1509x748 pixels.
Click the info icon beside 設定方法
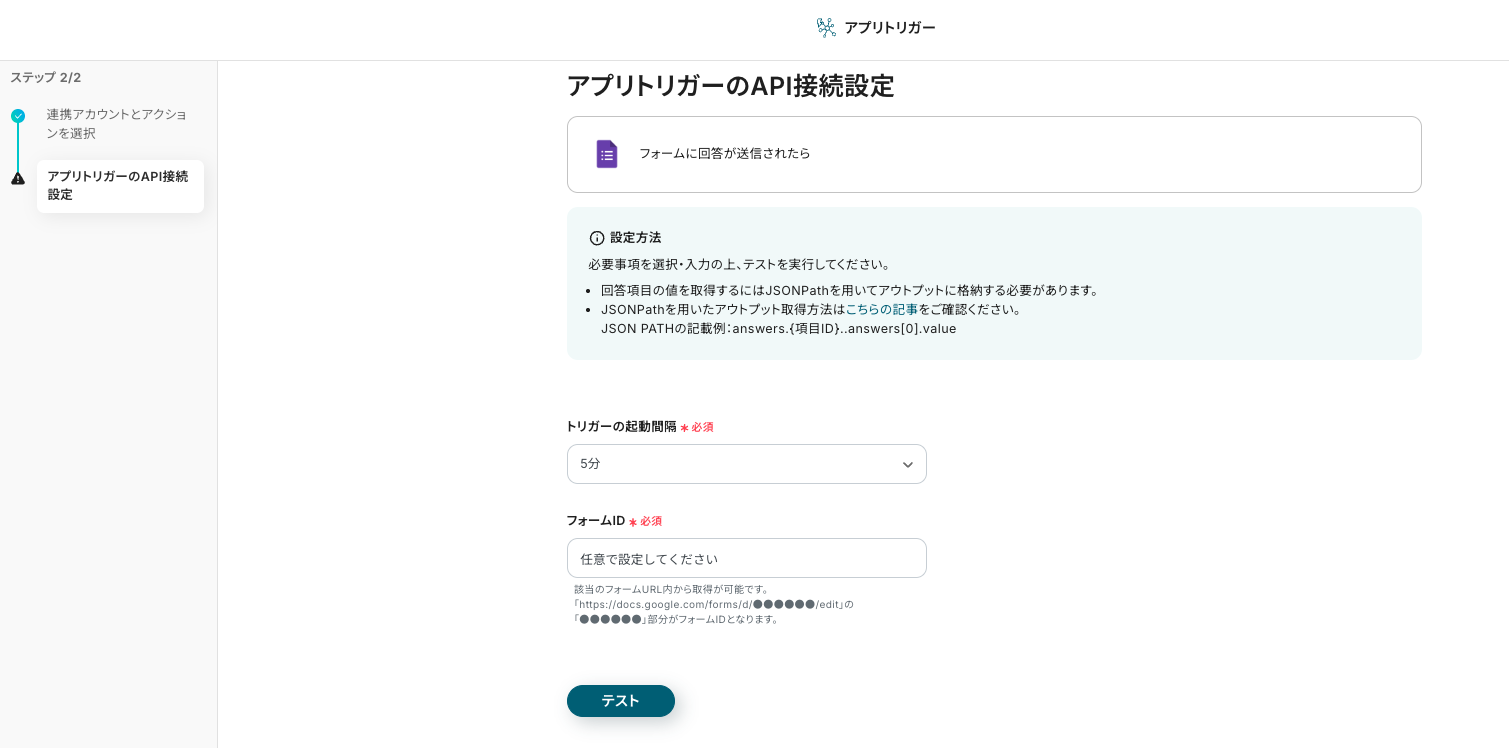(597, 238)
